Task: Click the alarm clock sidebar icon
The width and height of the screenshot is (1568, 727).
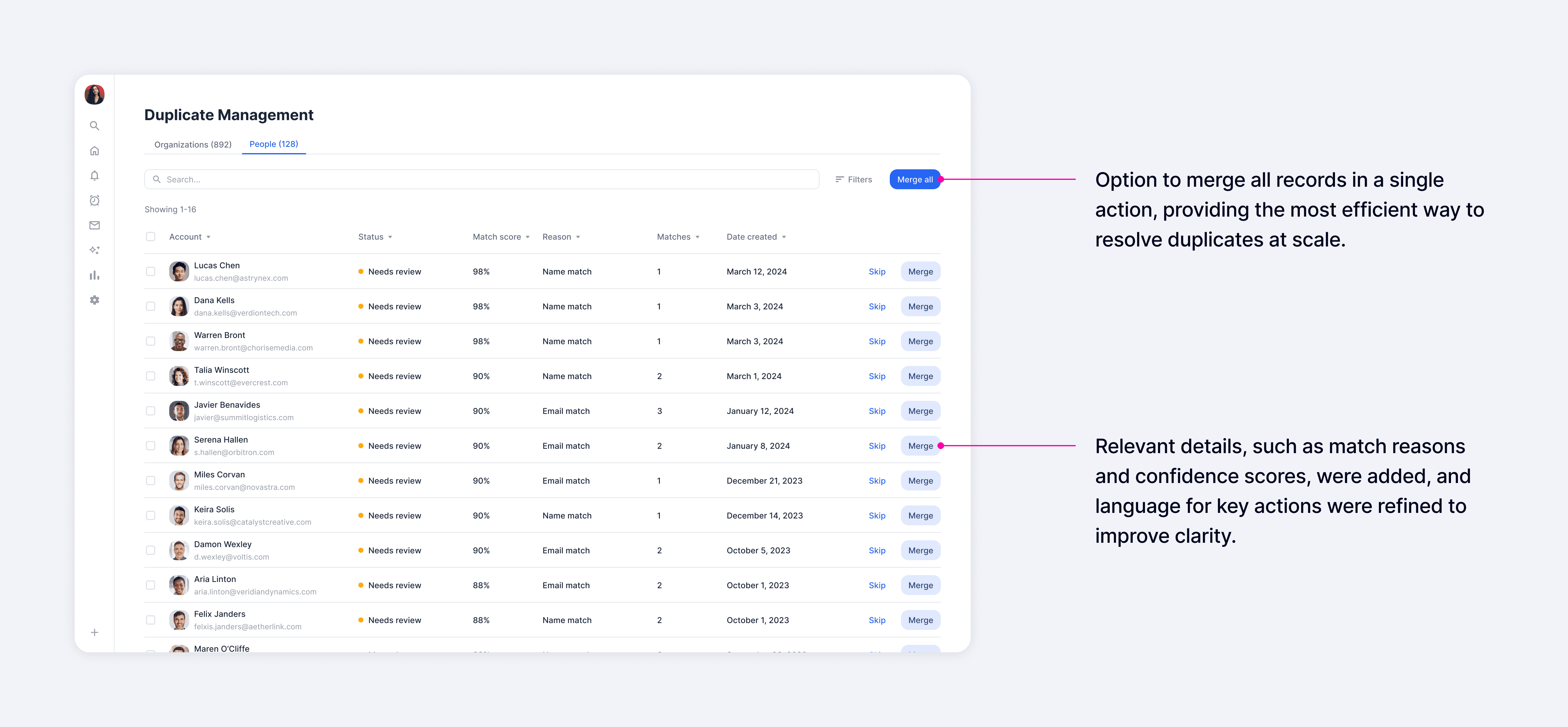Action: [94, 200]
